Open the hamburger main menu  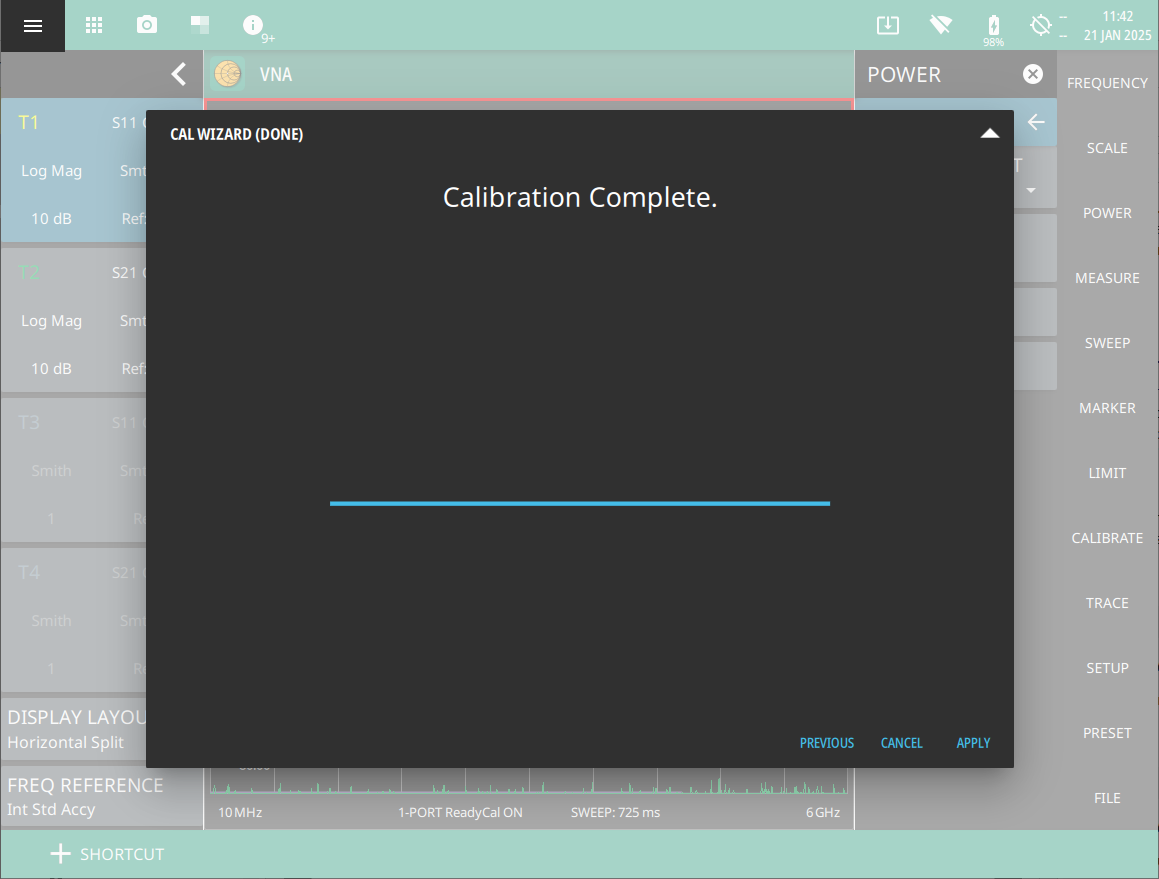[x=33, y=26]
